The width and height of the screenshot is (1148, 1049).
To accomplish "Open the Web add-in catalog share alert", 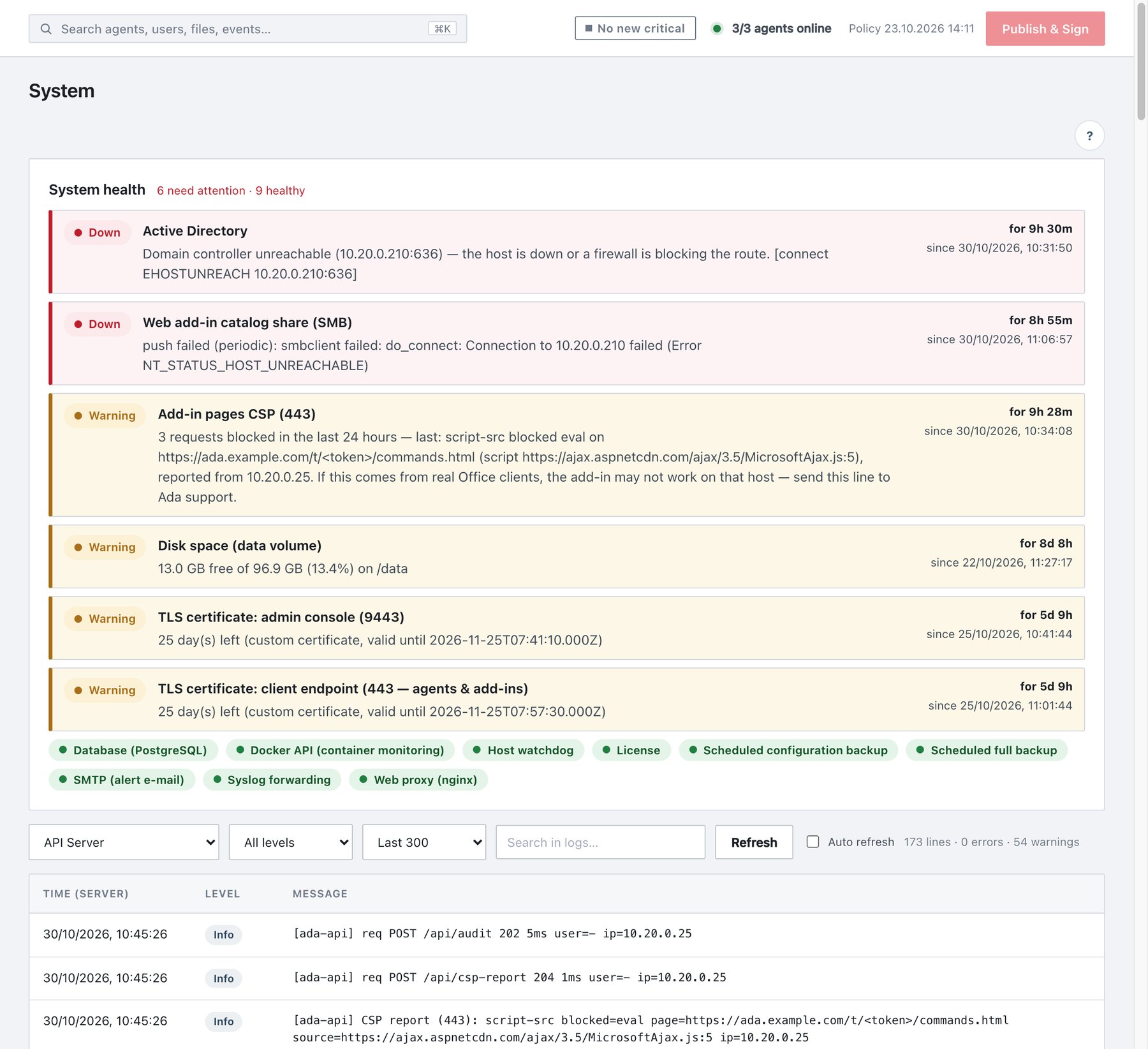I will (x=566, y=343).
